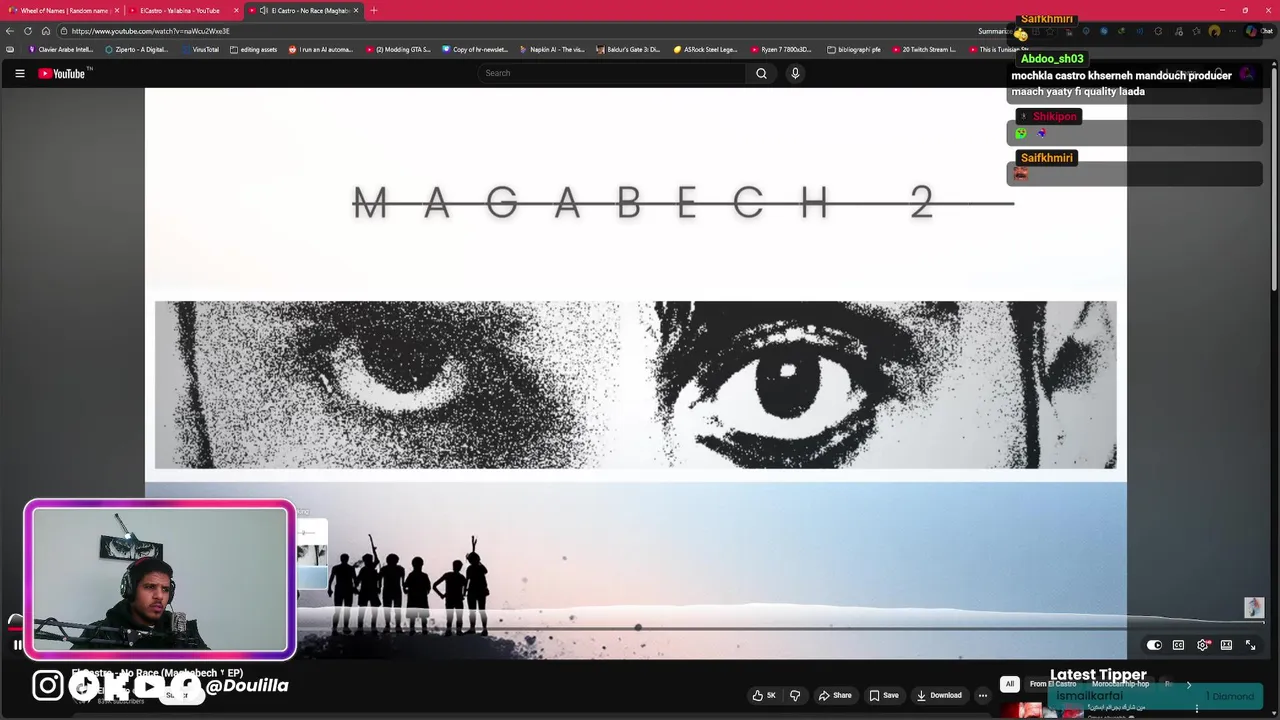Open 'Copy of hr-newslet...' bookmark
This screenshot has height=720, width=1280.
[x=475, y=49]
